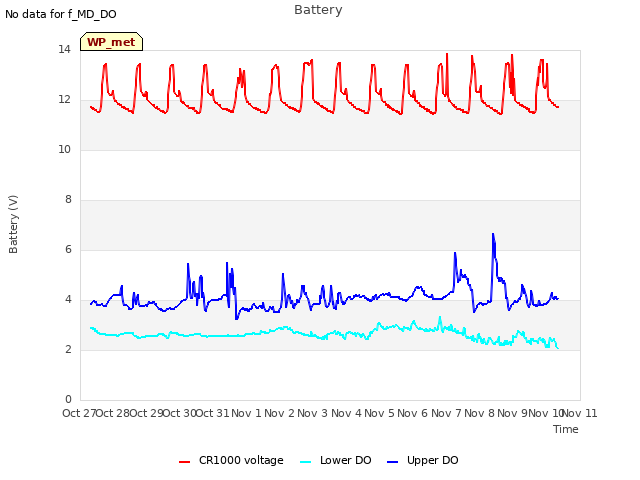
Task: Click the cyan Lower DO legend swatch
Action: [x=305, y=462]
